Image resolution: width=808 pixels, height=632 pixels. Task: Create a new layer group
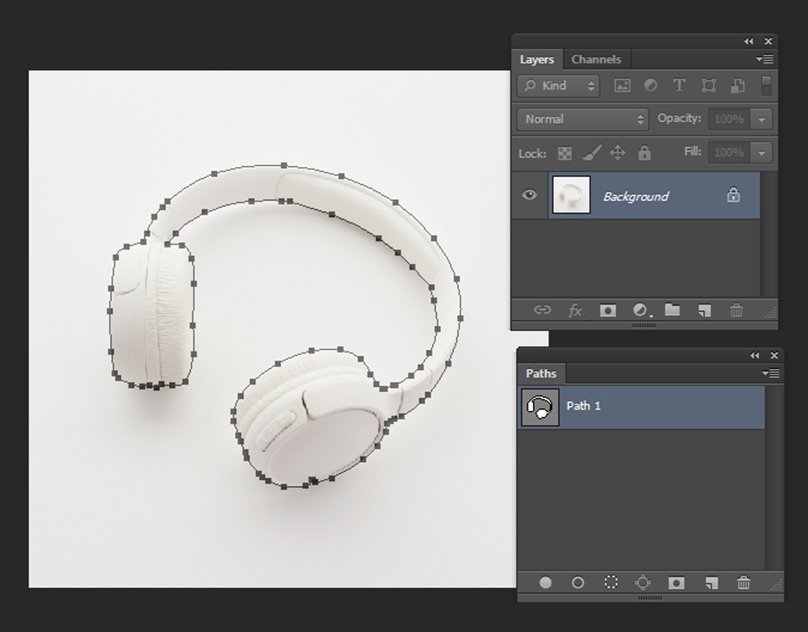coord(672,310)
